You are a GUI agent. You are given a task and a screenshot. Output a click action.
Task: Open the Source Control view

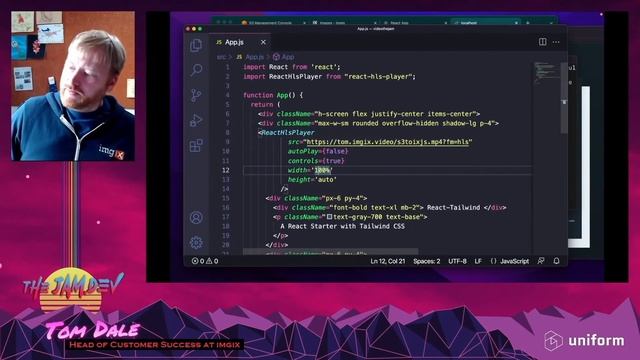(196, 96)
